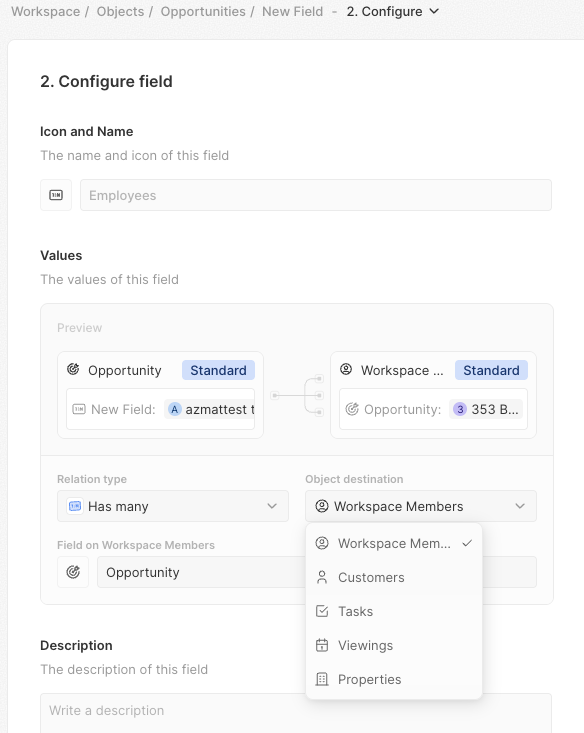Expand the 2. Configure breadcrumb chevron
This screenshot has width=584, height=733.
click(x=434, y=11)
